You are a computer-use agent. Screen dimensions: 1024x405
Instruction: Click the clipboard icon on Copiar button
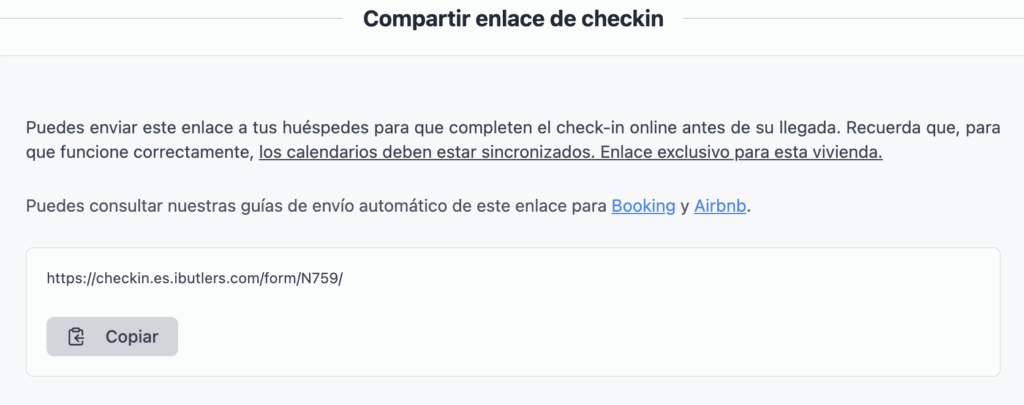[x=76, y=336]
